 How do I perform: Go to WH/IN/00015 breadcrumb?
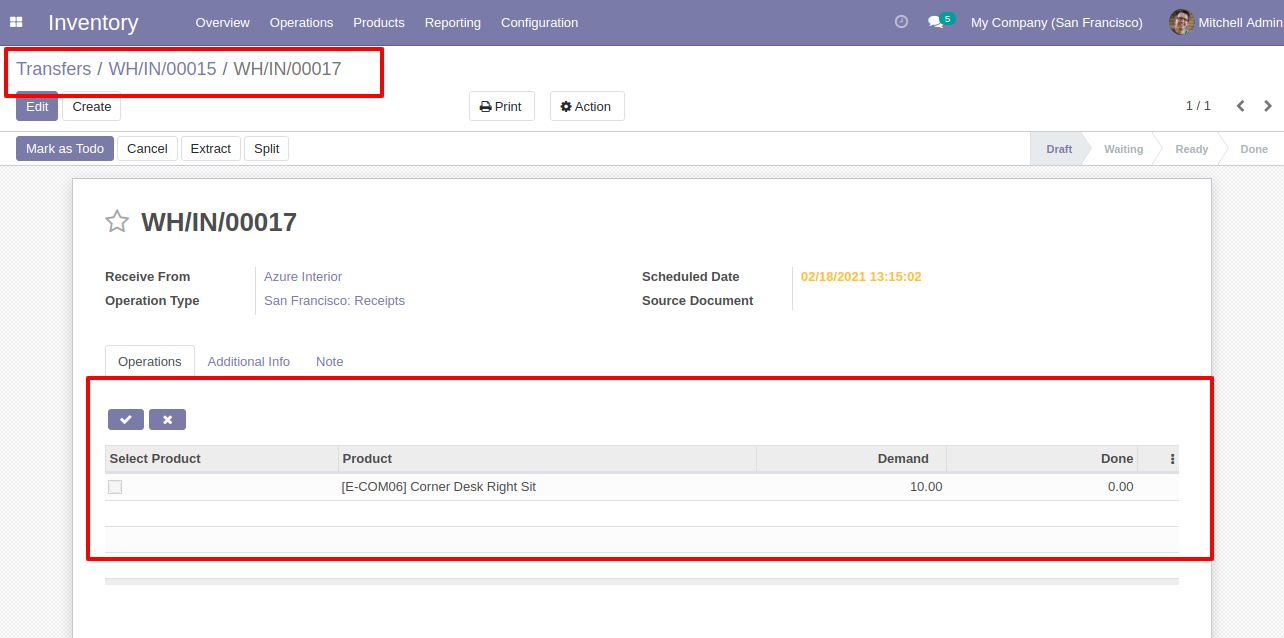pyautogui.click(x=162, y=69)
